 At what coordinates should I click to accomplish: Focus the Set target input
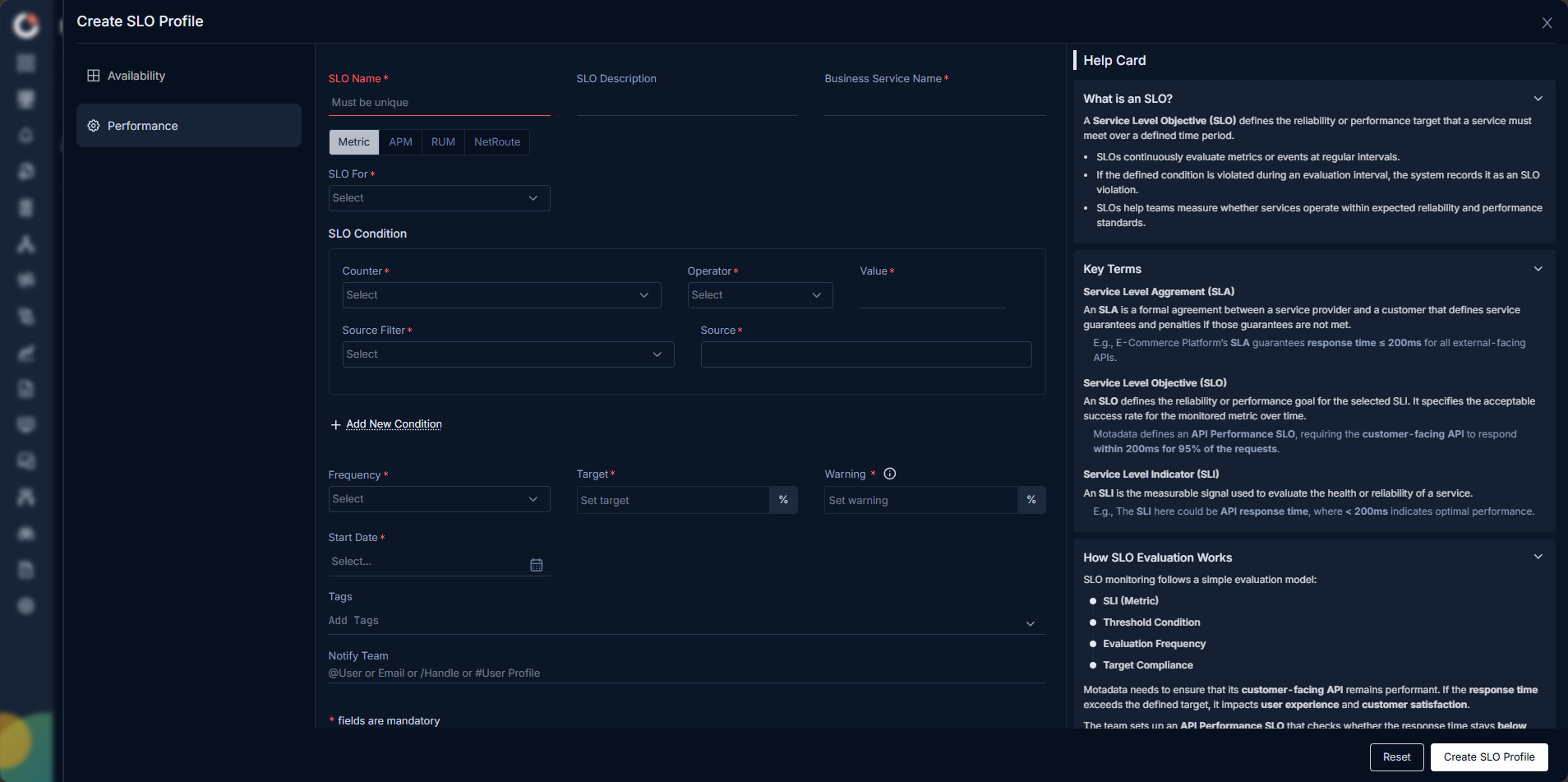pos(673,500)
